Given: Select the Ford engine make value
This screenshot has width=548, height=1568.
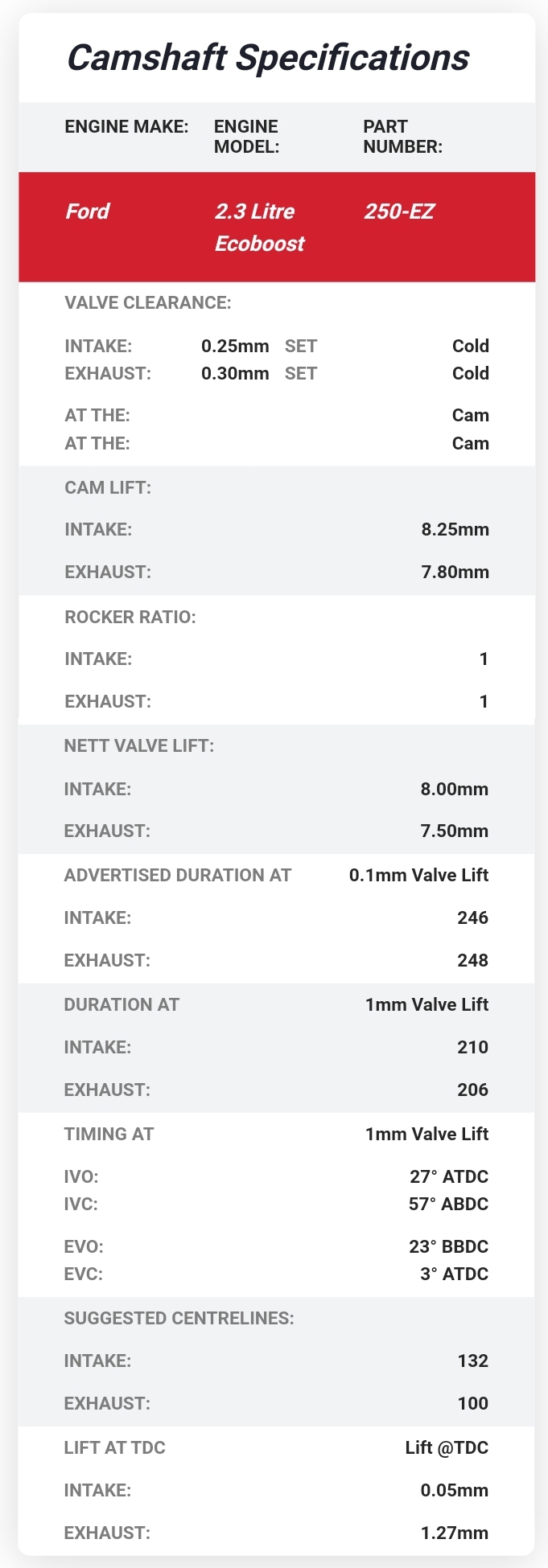Looking at the screenshot, I should click(x=87, y=211).
